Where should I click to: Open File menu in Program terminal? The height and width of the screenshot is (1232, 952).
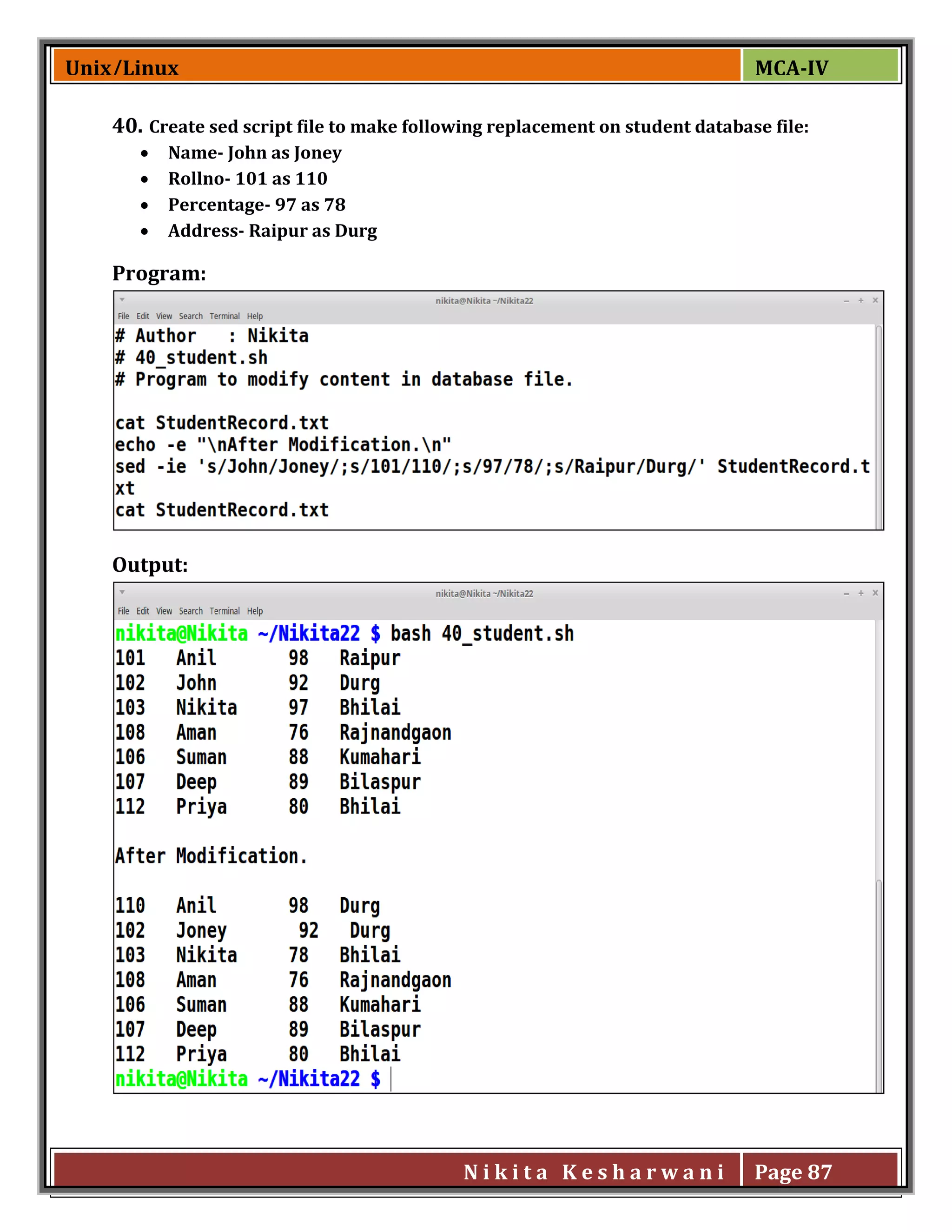point(124,317)
